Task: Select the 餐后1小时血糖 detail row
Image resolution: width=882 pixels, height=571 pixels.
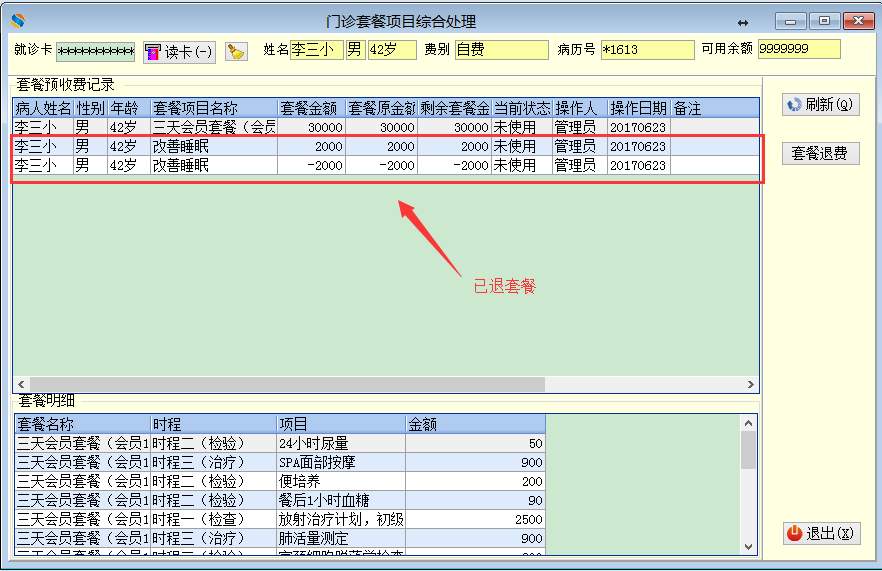Action: (280, 501)
